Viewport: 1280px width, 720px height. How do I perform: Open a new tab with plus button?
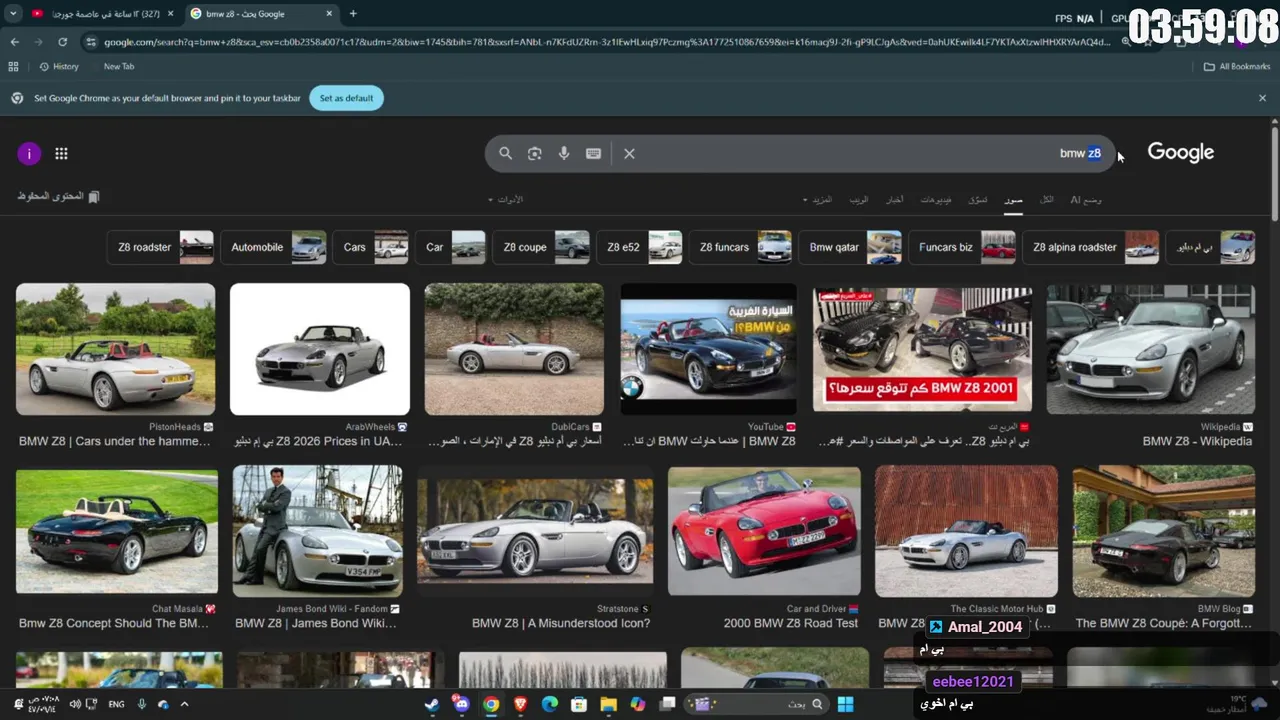pyautogui.click(x=353, y=14)
